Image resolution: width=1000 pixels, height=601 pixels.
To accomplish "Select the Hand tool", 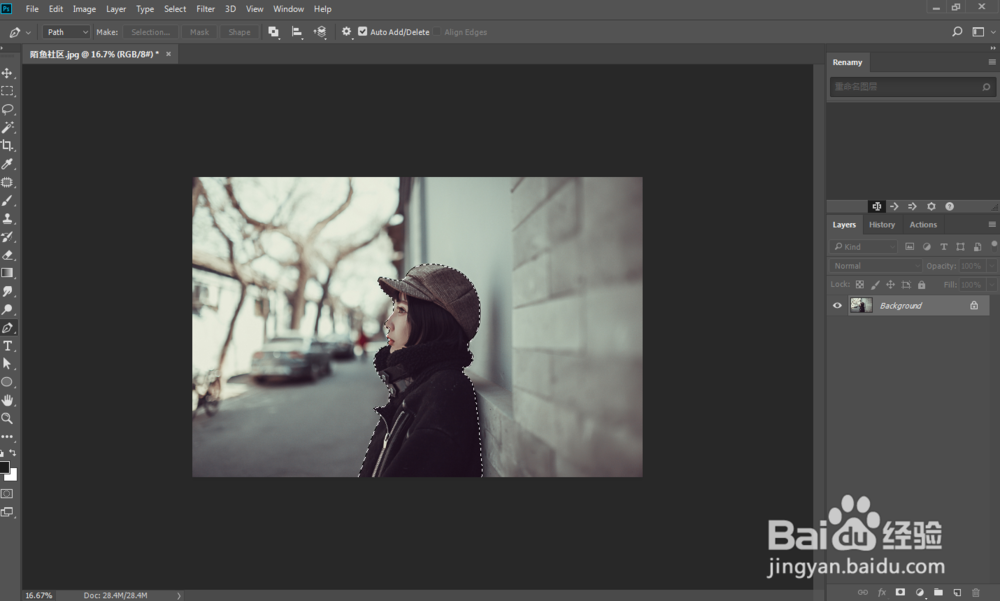I will (x=7, y=400).
